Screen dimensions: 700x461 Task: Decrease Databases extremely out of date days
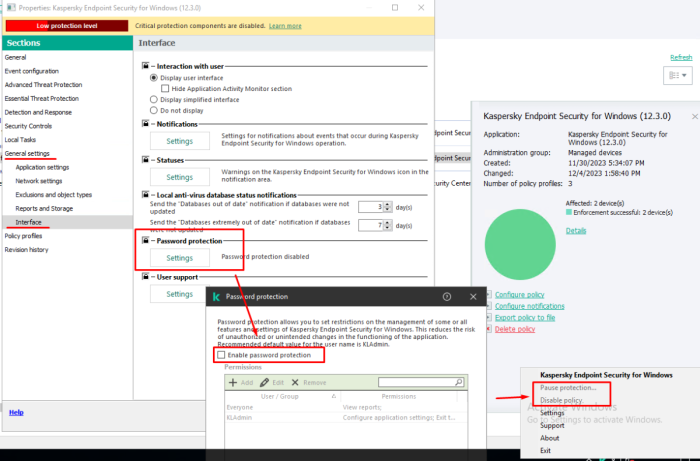point(388,228)
